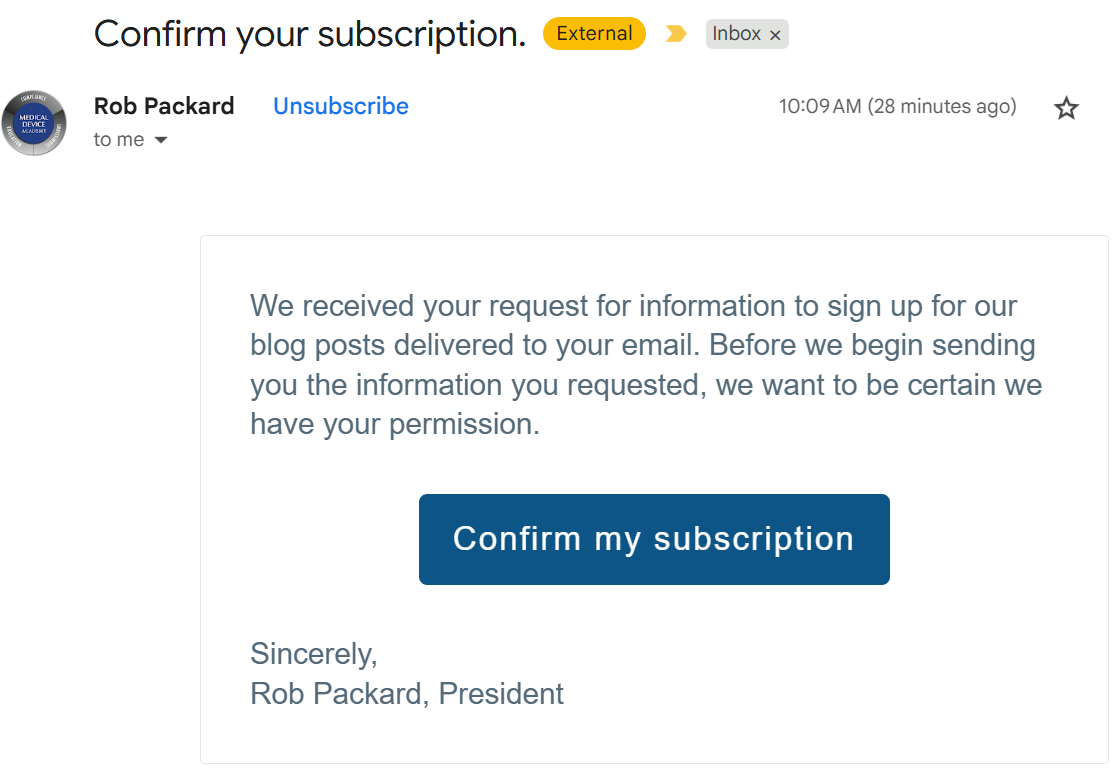
Task: Click the email subject "Confirm your subscription."
Action: click(x=309, y=34)
